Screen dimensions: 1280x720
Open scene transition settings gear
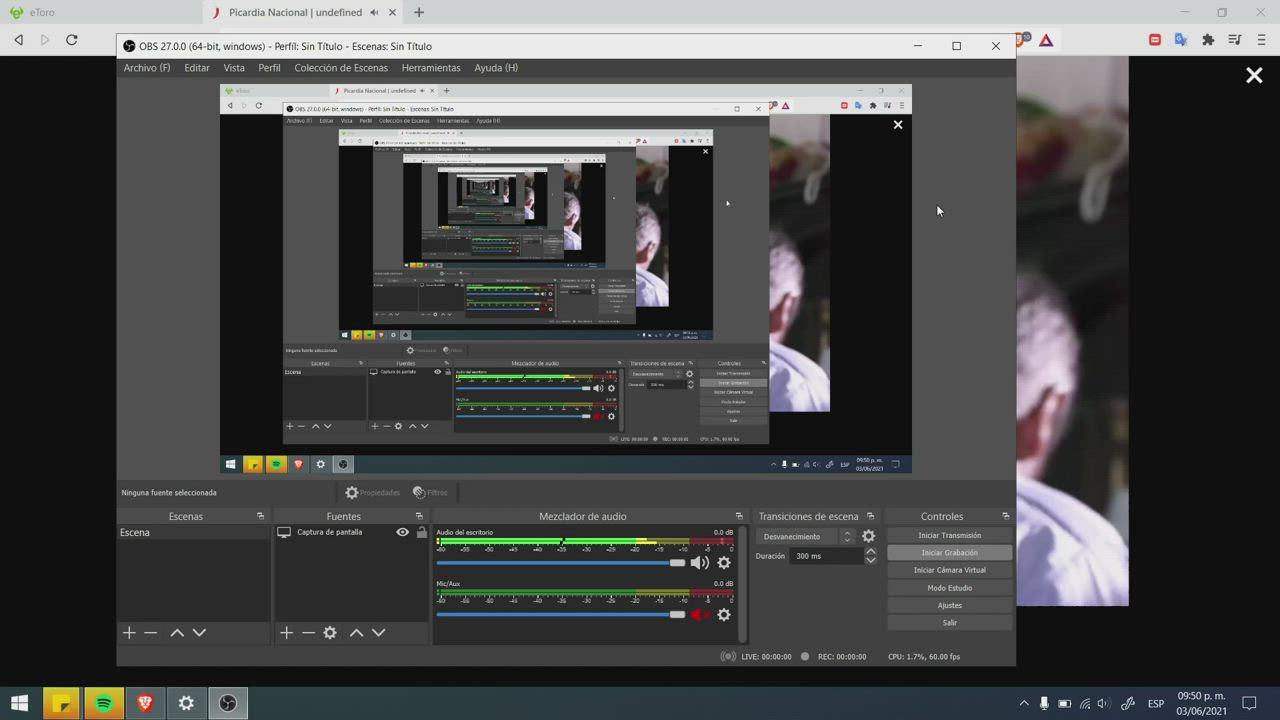[x=868, y=536]
